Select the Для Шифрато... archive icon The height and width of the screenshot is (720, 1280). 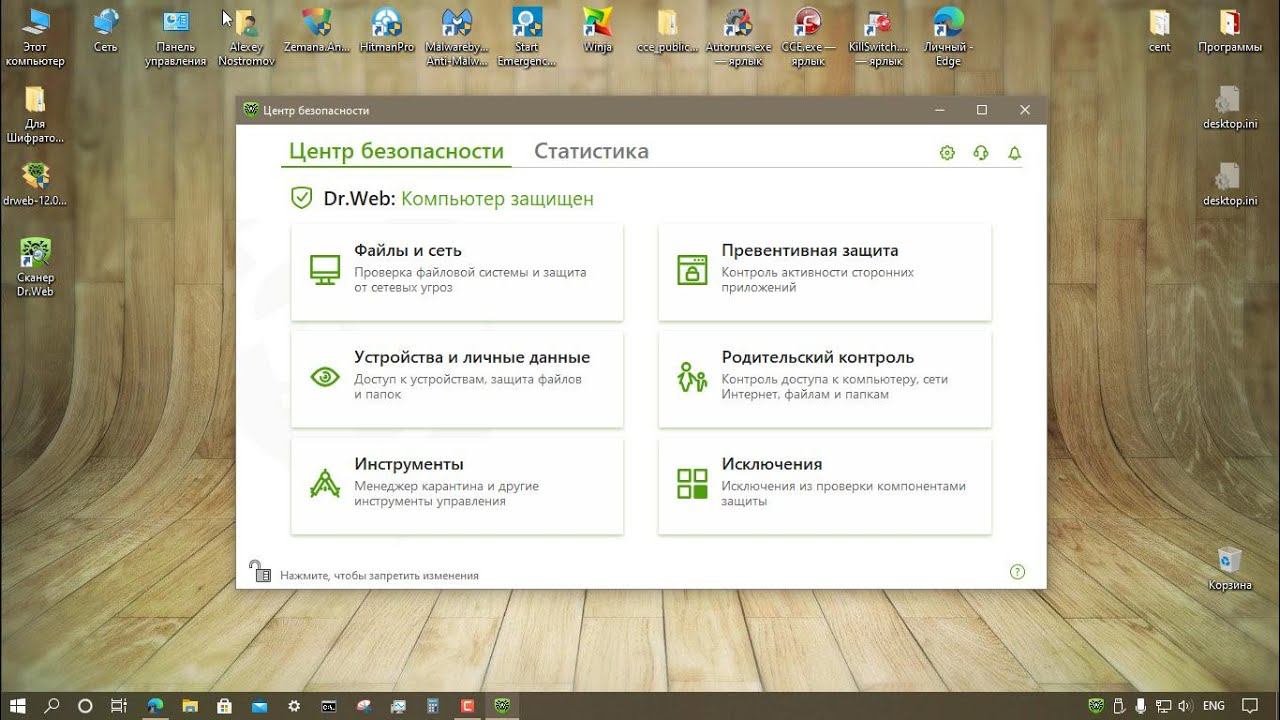click(35, 114)
